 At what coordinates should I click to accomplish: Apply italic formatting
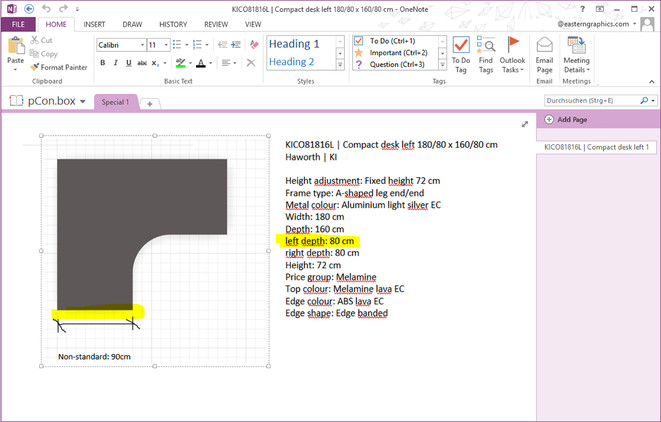(116, 63)
